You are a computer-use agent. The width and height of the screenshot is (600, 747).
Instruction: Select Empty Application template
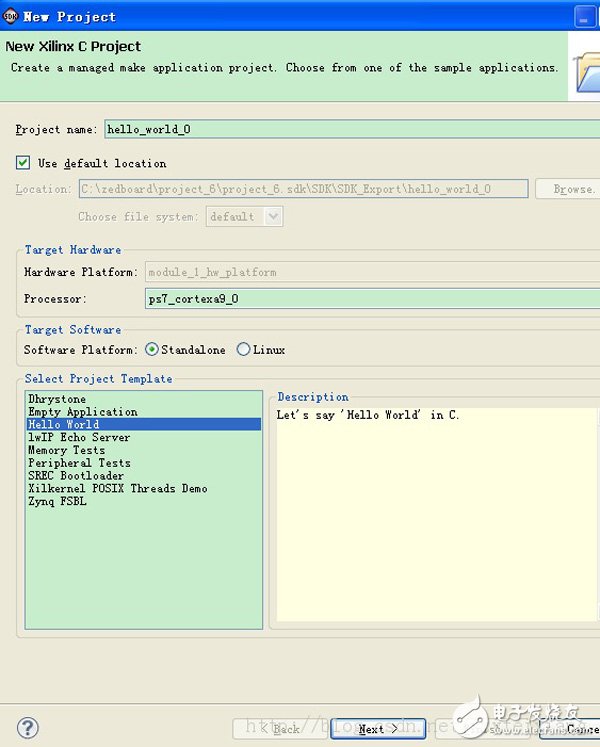point(82,412)
